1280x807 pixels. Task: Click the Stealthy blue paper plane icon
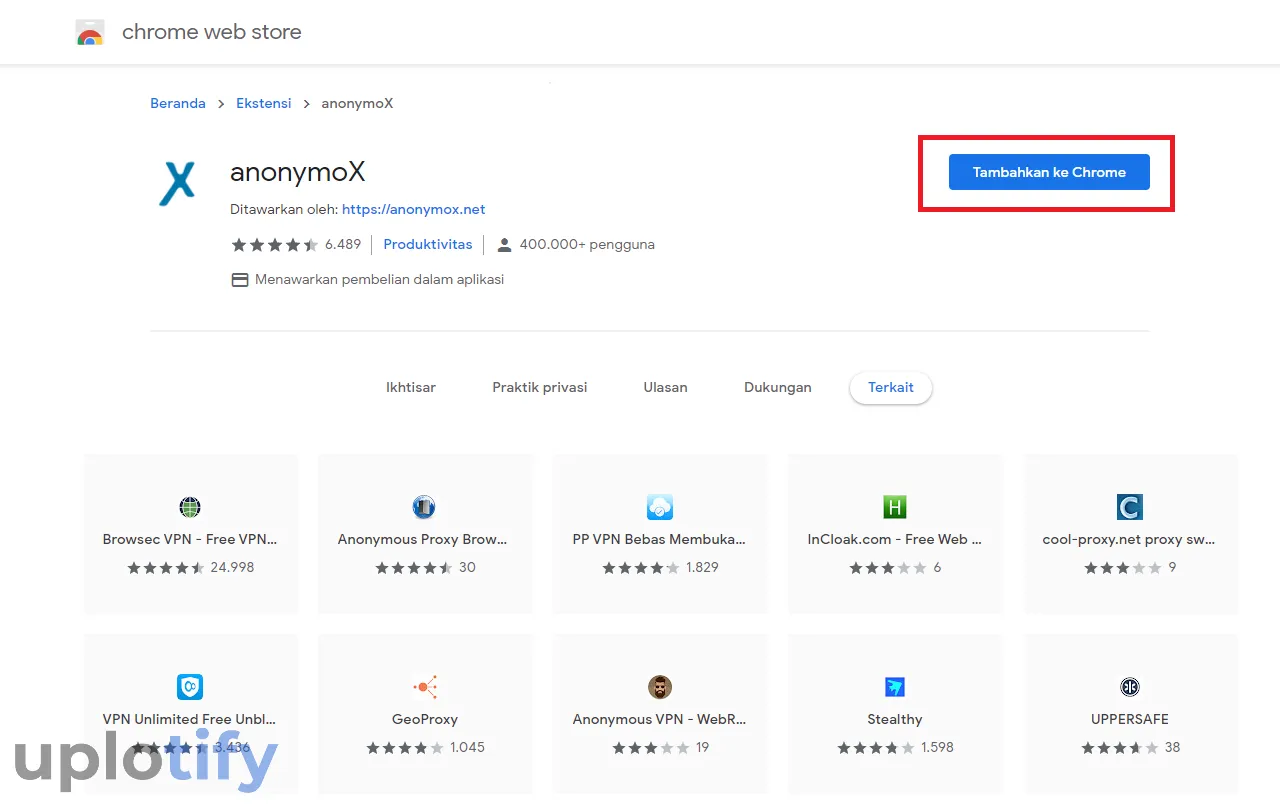[x=895, y=687]
